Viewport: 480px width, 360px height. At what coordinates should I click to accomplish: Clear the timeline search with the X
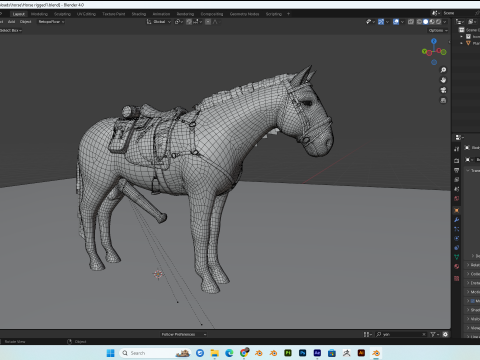coord(424,334)
